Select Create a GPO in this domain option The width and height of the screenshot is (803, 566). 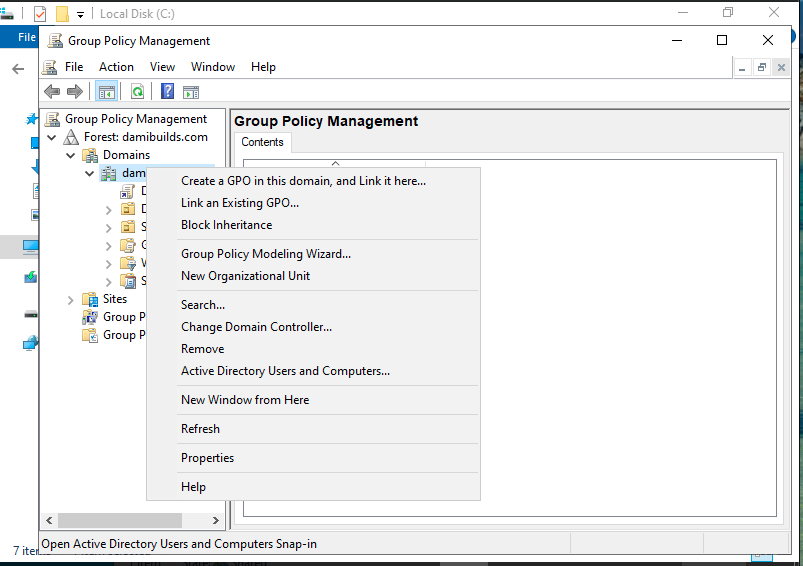pyautogui.click(x=303, y=181)
